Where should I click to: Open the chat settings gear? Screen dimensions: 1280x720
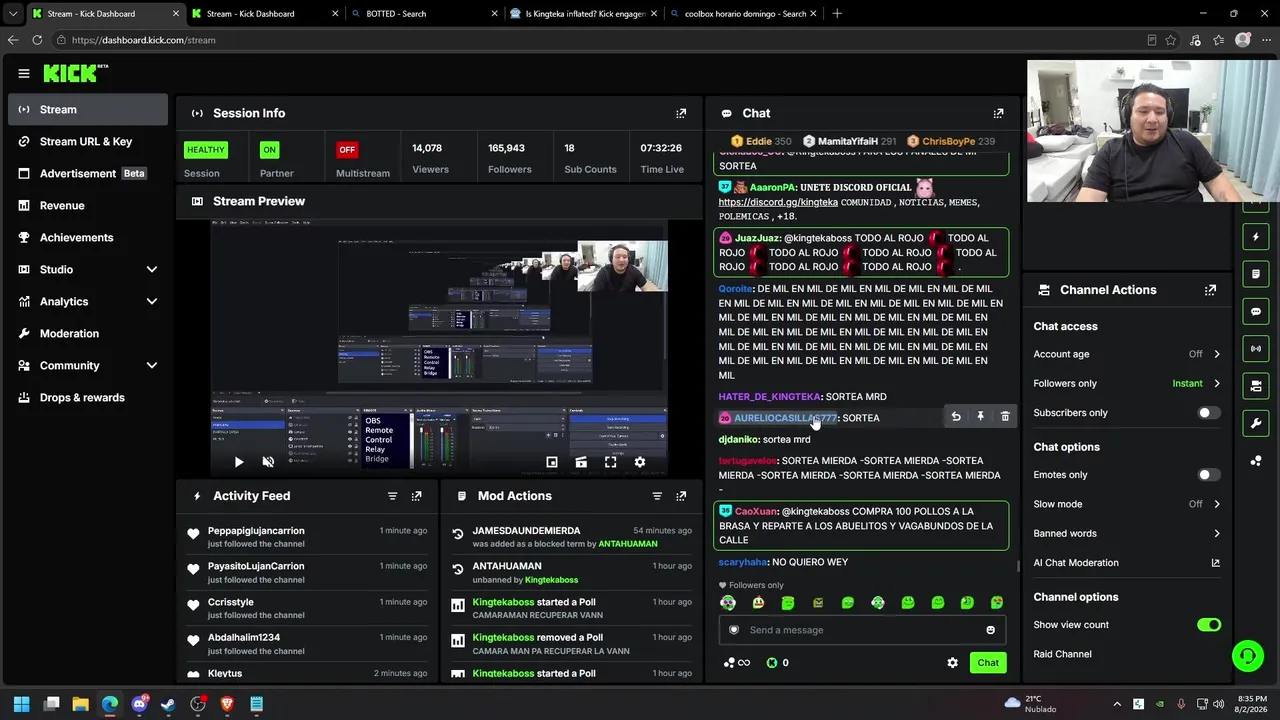[952, 663]
